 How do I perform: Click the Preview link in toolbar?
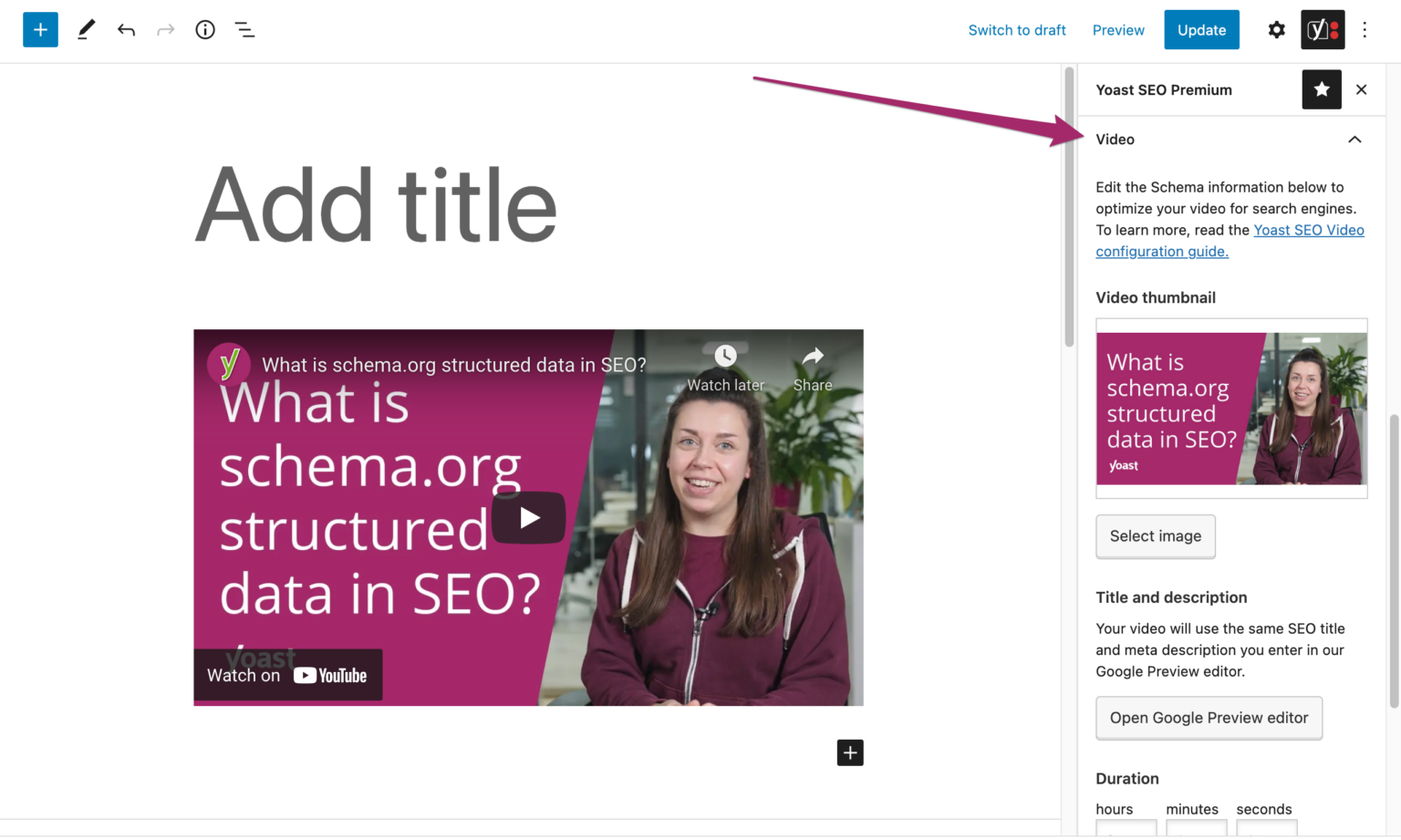(1117, 30)
